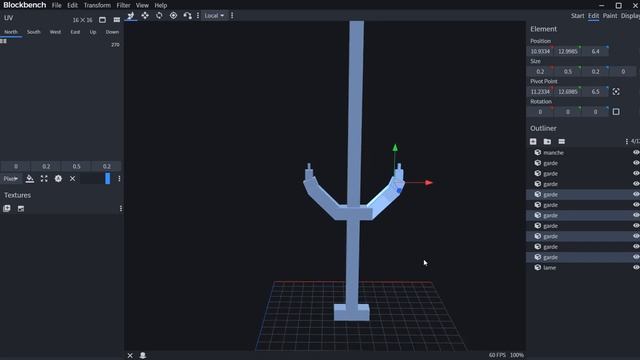
Task: Click the UV maximize icon
Action: (x=44, y=178)
